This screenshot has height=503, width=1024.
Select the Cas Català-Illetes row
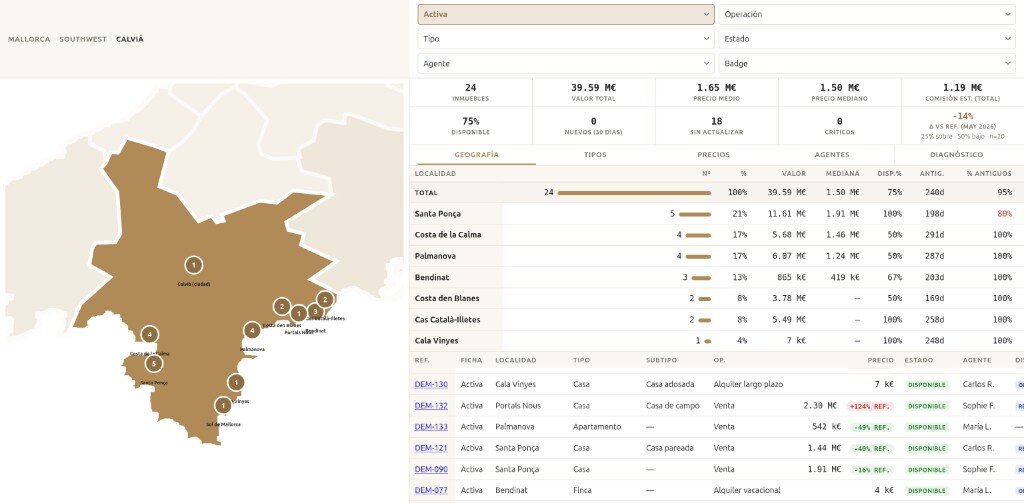click(x=716, y=319)
